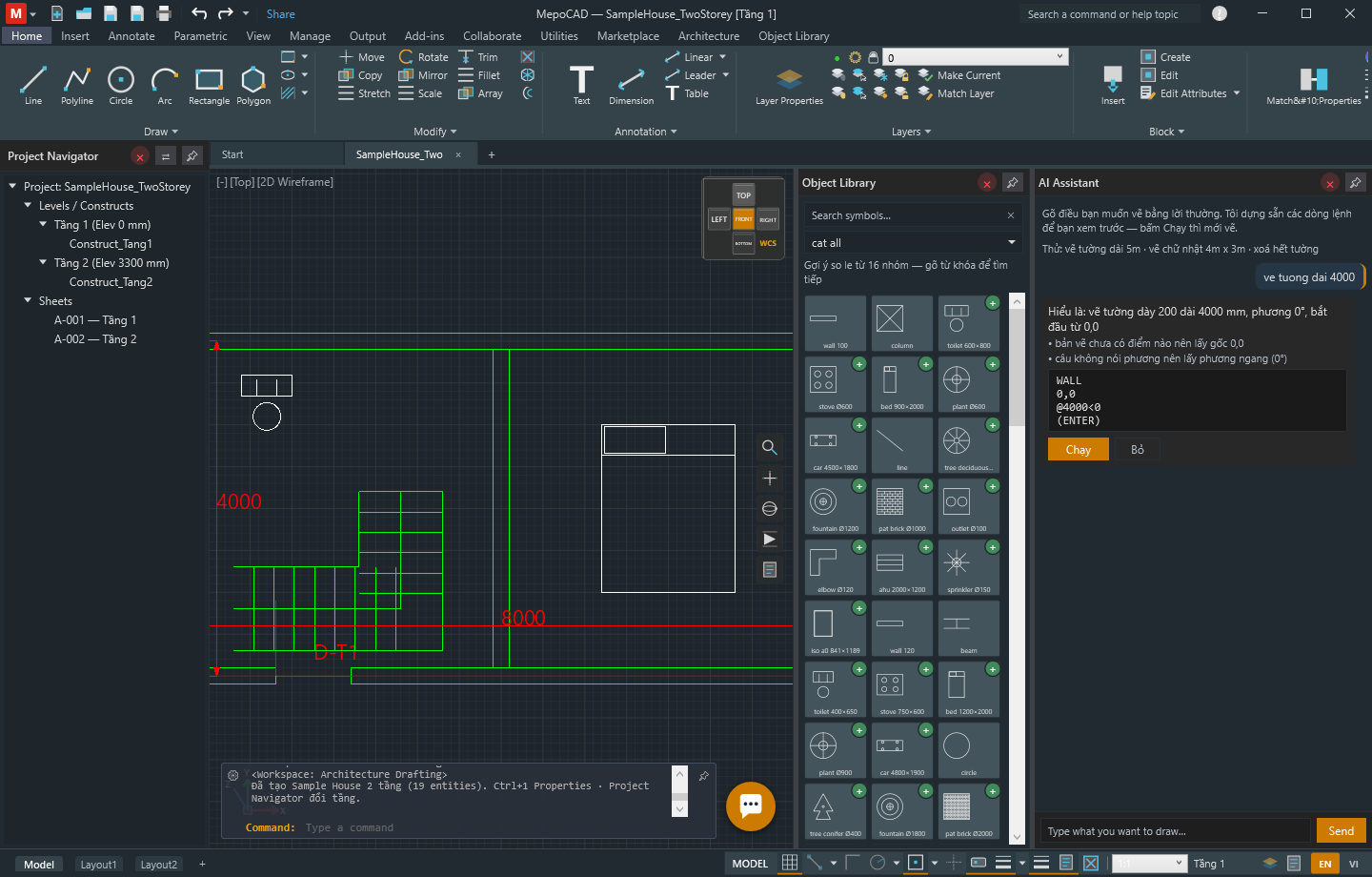Collapse the Tầng 1 (Elev 0 mm) node
This screenshot has height=877, width=1372.
(x=43, y=224)
